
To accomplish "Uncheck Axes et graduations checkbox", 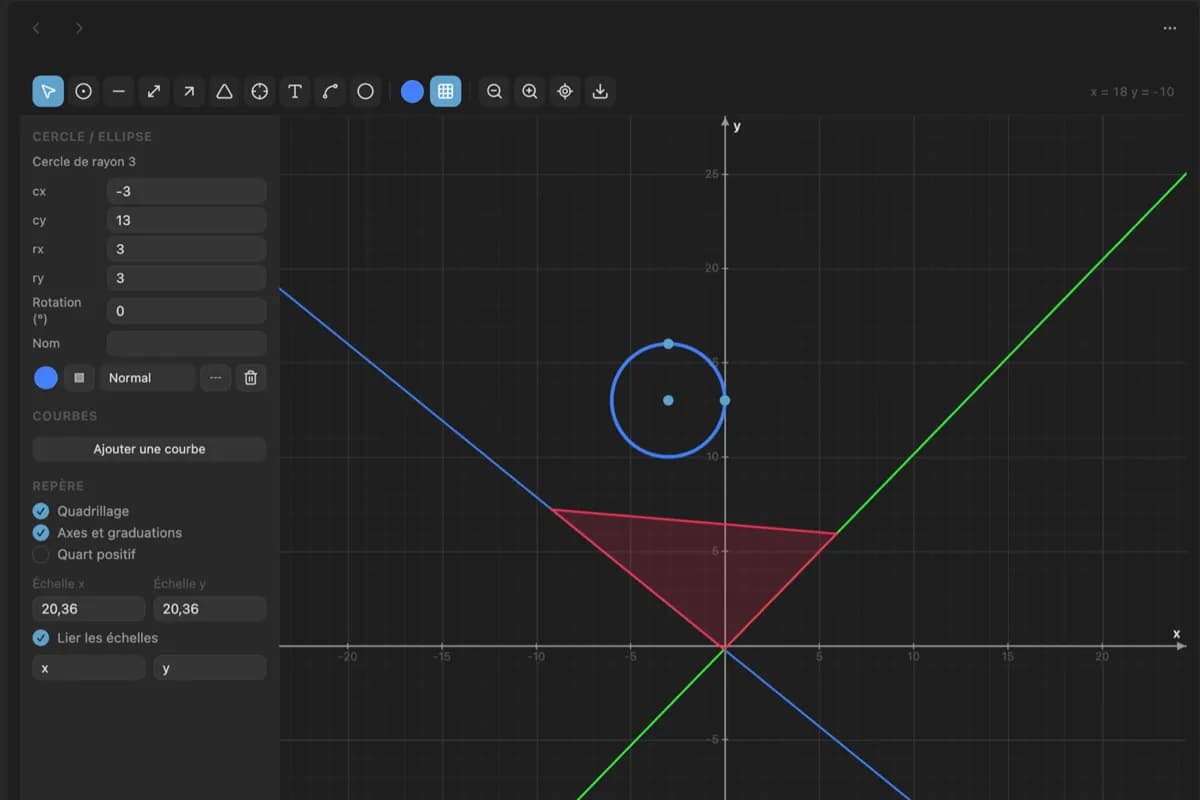I will tap(41, 533).
